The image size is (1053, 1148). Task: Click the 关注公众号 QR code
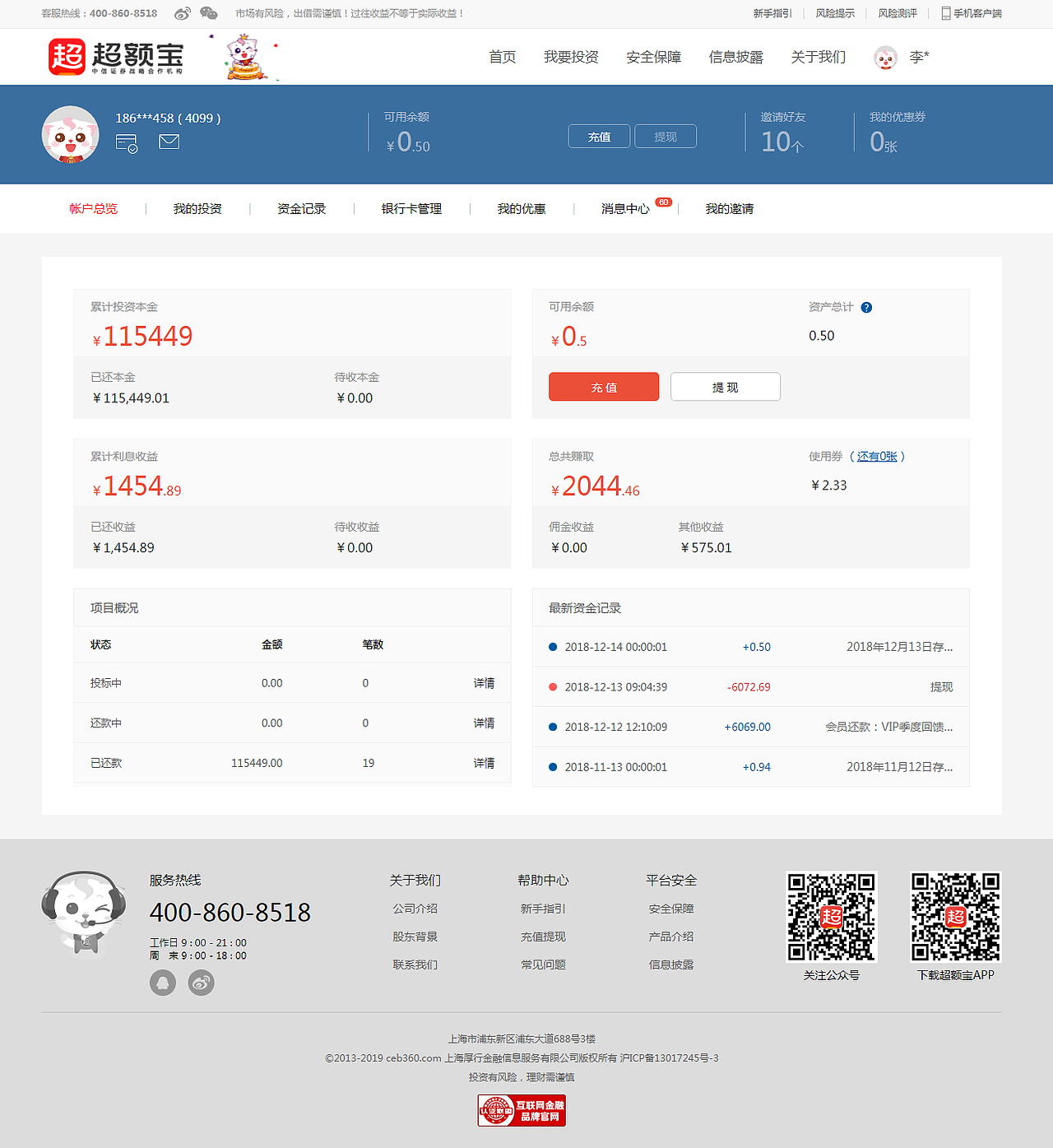832,917
